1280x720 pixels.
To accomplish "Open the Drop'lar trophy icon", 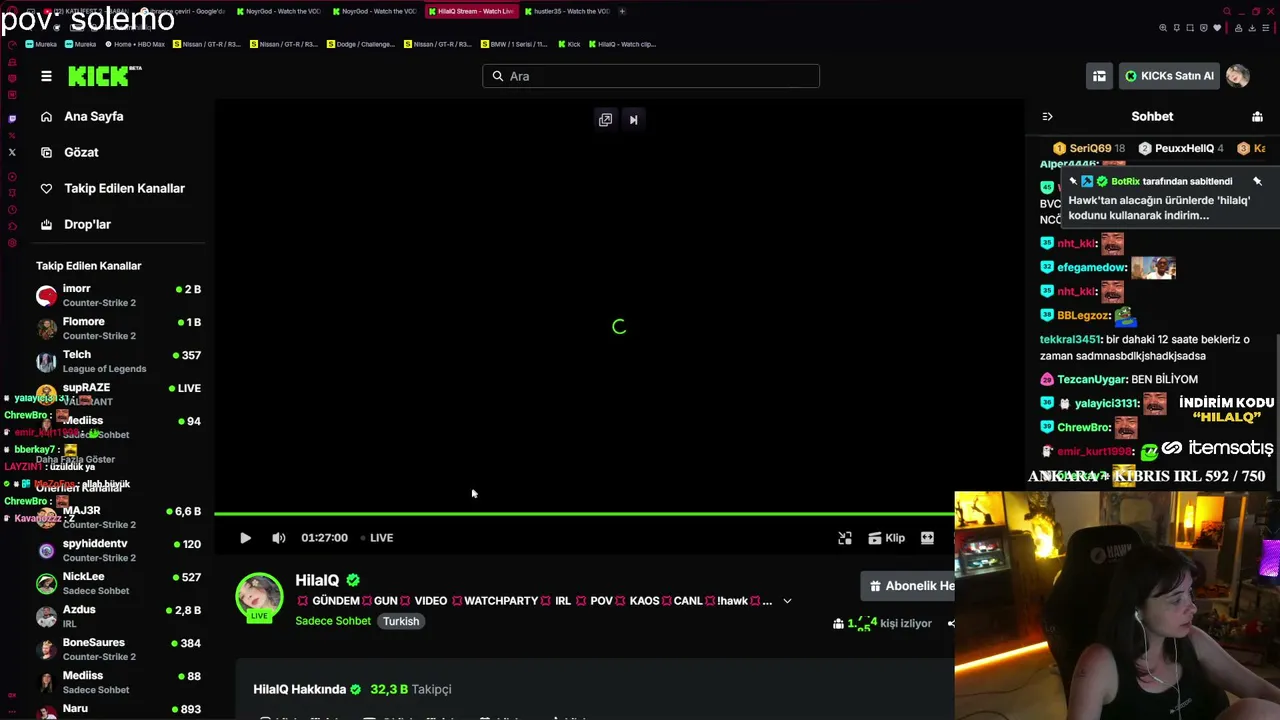I will [x=46, y=224].
